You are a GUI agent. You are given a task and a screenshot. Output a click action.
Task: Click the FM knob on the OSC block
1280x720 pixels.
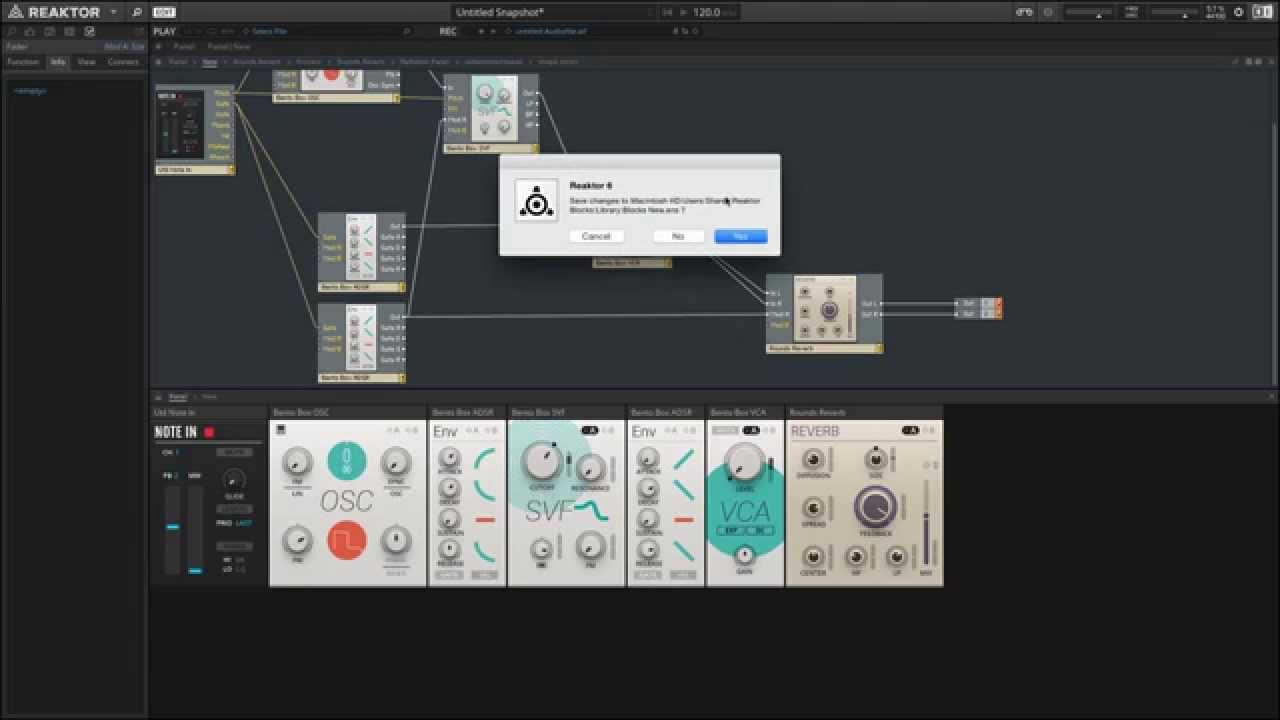coord(297,461)
